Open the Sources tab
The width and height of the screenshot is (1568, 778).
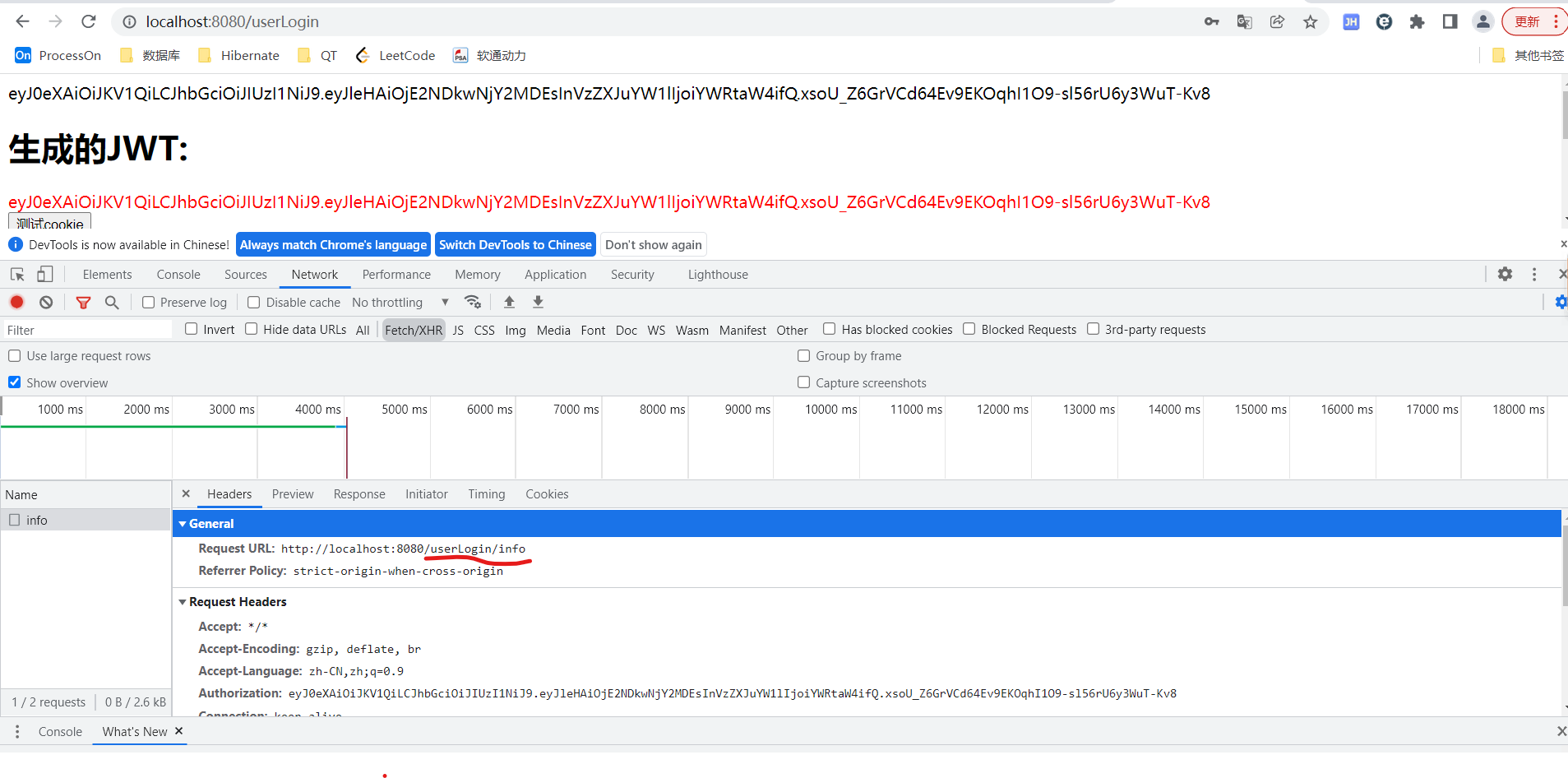pos(246,275)
